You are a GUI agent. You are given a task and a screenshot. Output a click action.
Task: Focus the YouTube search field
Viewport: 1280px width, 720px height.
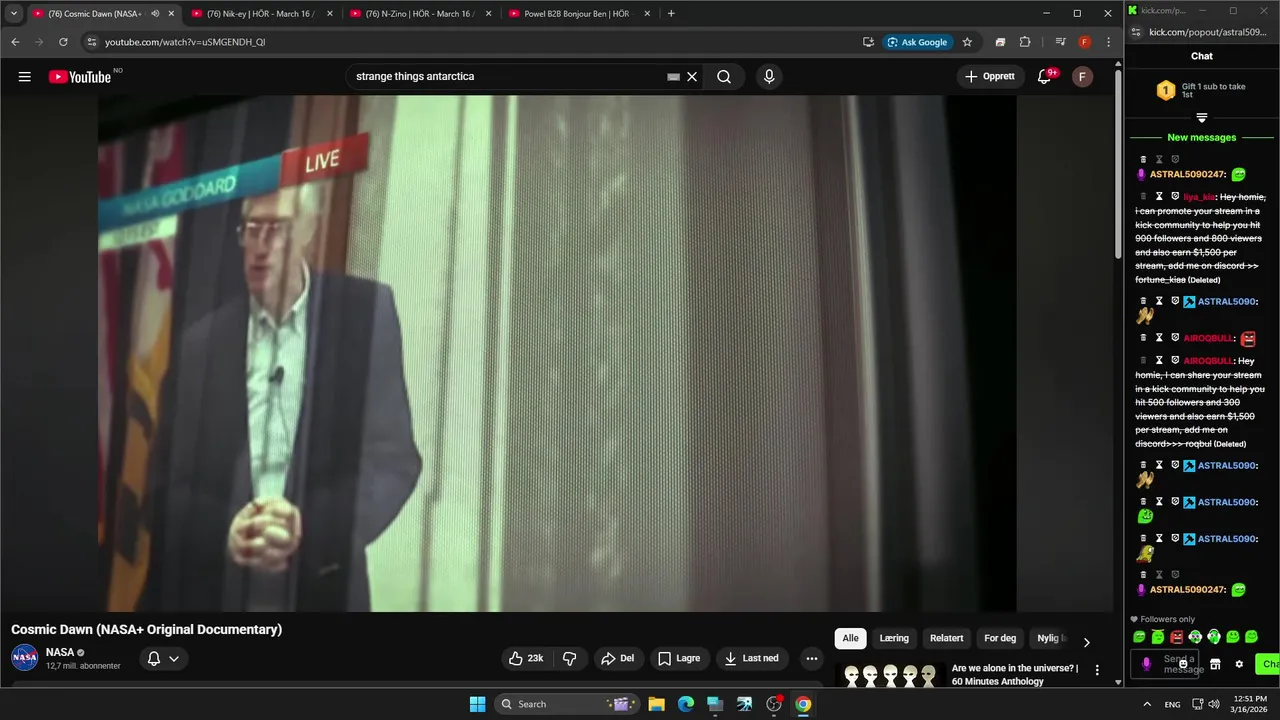(x=509, y=76)
